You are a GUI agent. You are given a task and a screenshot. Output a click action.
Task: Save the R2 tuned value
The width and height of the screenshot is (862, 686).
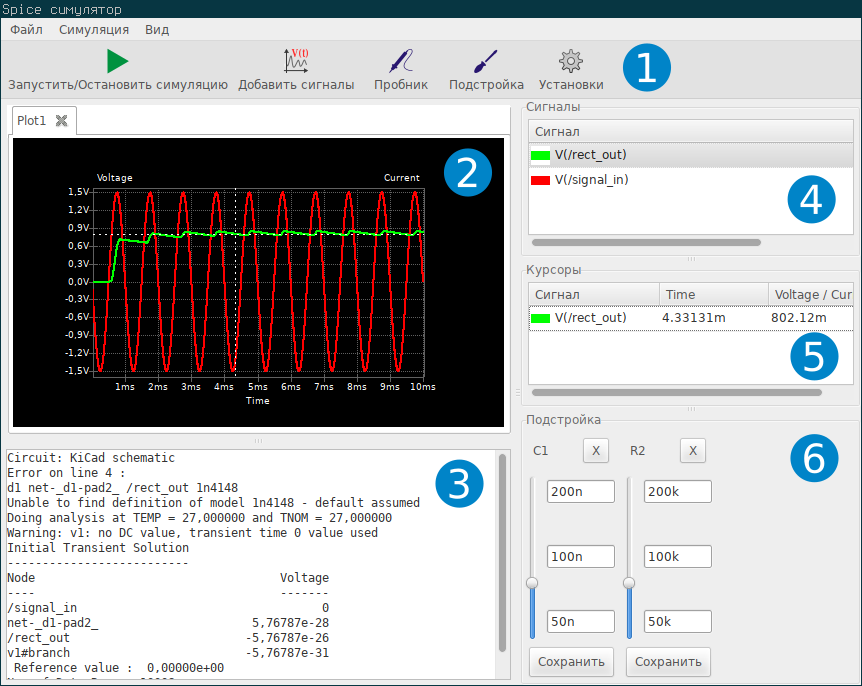(x=668, y=661)
